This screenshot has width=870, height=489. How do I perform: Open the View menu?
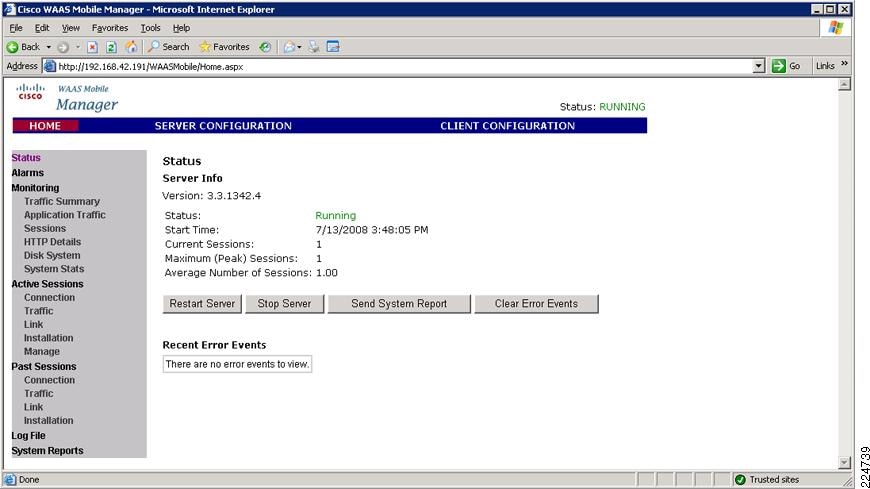[x=70, y=28]
